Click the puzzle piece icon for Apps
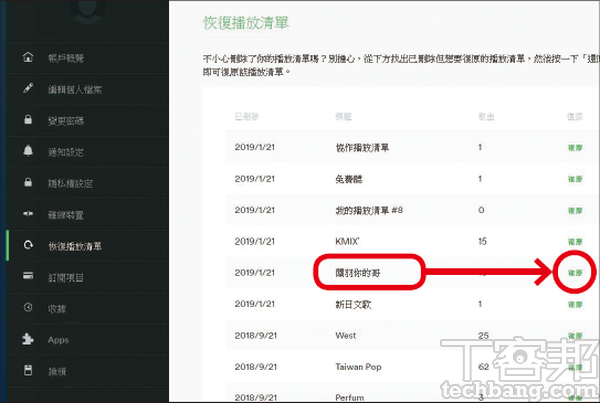The height and width of the screenshot is (403, 600). click(x=28, y=339)
